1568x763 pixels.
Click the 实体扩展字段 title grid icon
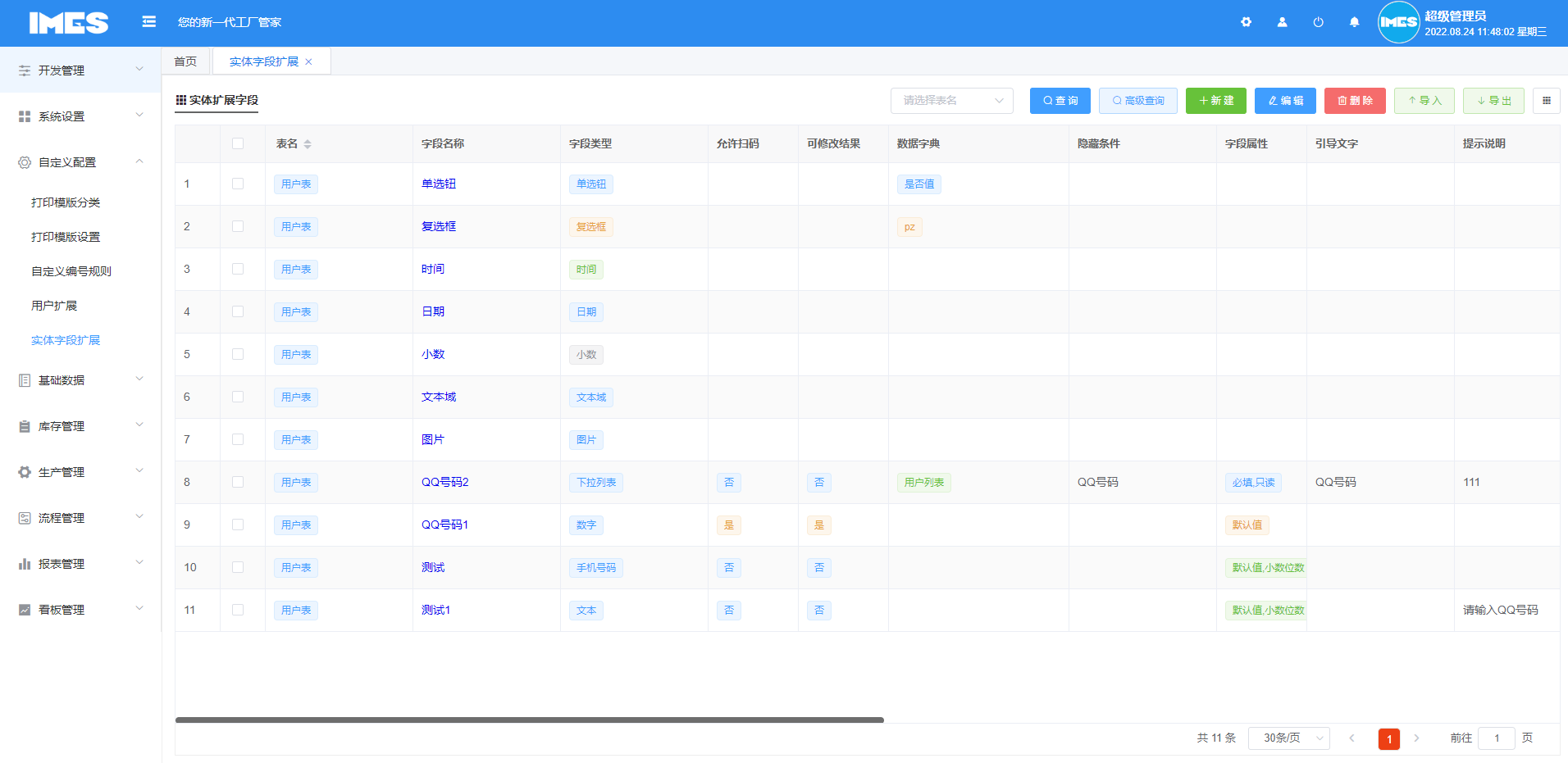click(181, 100)
